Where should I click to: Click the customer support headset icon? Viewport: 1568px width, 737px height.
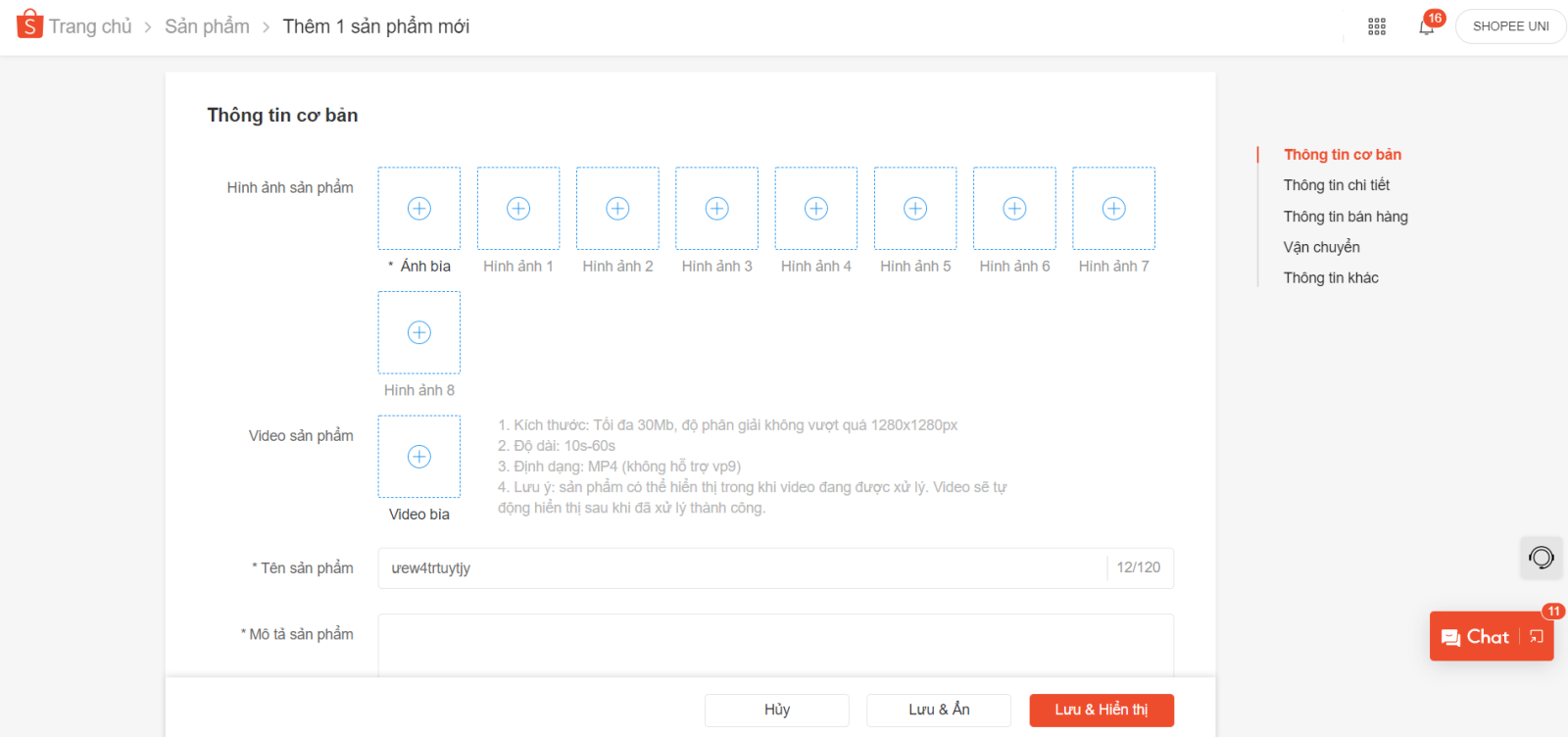click(x=1541, y=558)
